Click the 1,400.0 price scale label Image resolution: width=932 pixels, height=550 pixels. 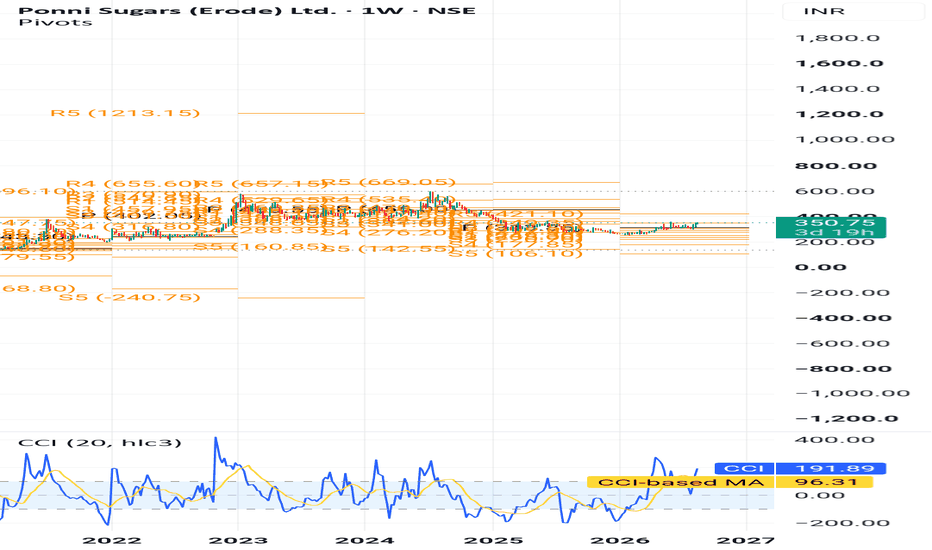click(x=837, y=89)
